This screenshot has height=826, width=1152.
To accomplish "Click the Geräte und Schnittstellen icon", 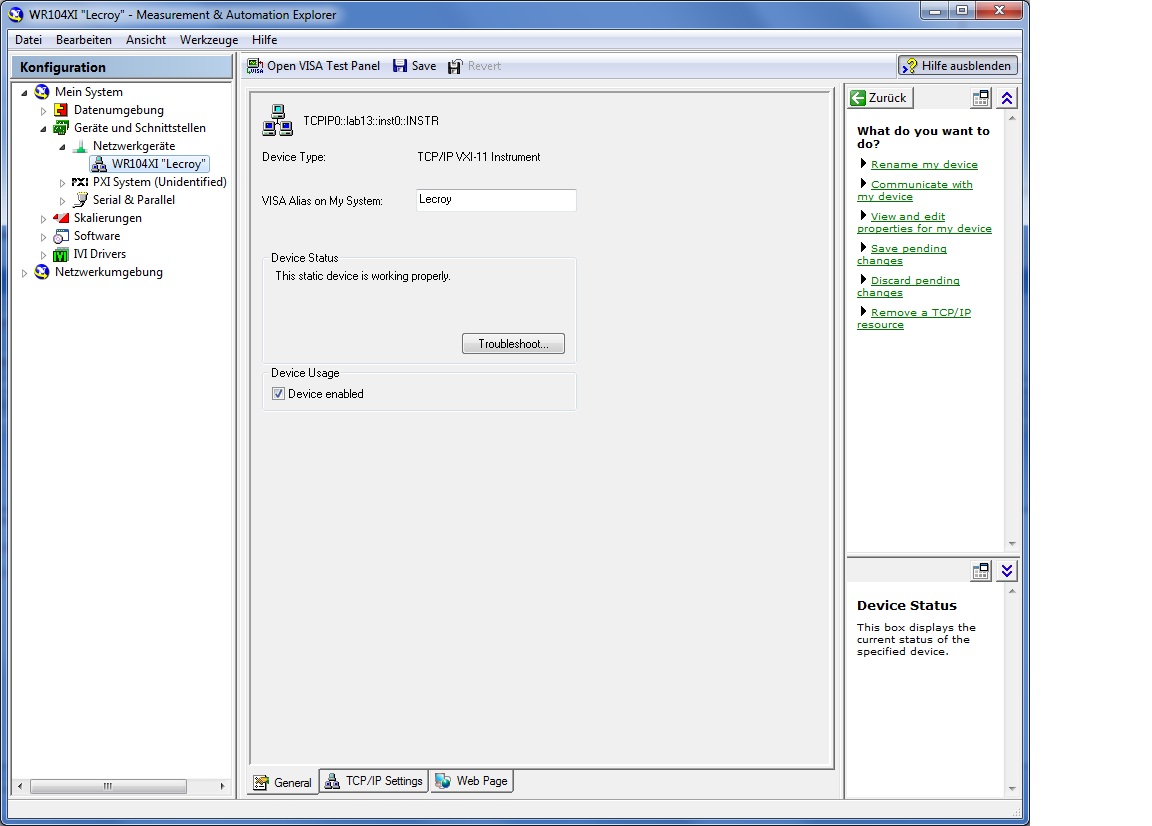I will [61, 128].
